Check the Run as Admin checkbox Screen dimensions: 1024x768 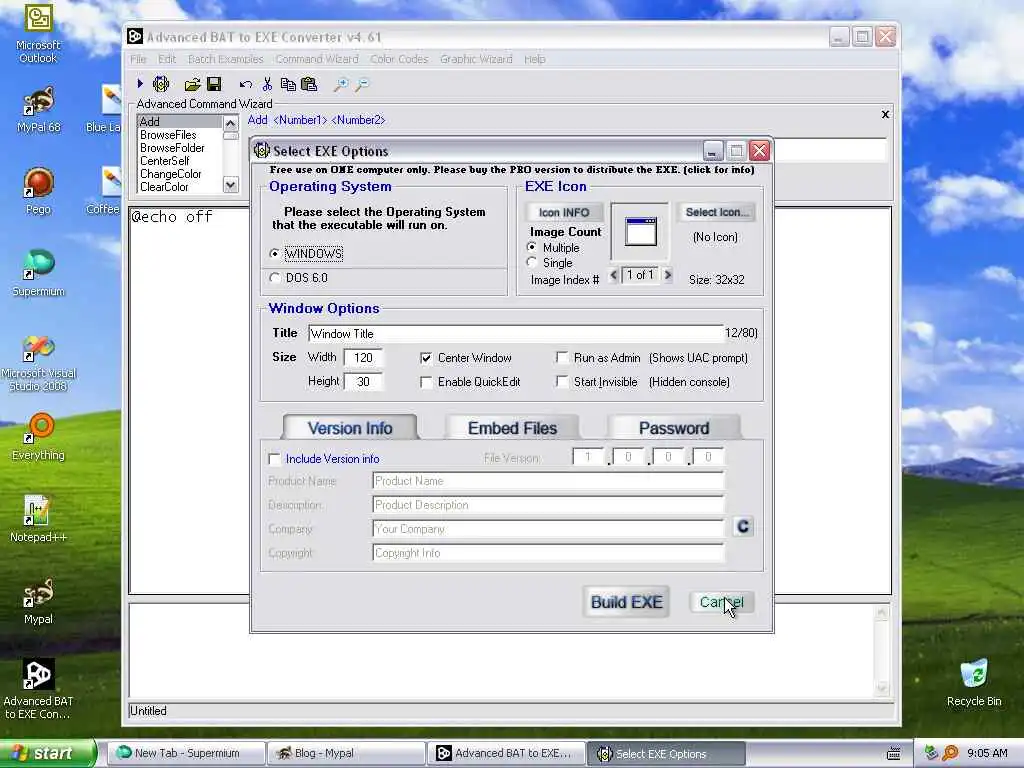click(x=562, y=357)
